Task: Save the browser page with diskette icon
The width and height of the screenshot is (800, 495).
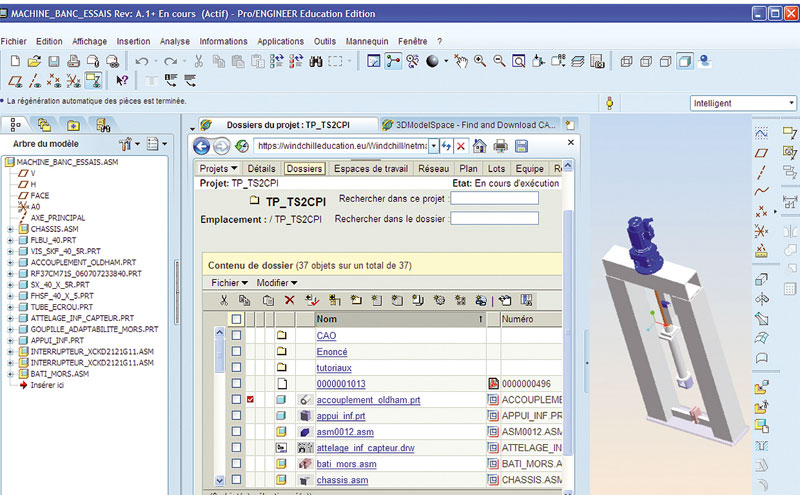Action: (x=521, y=146)
